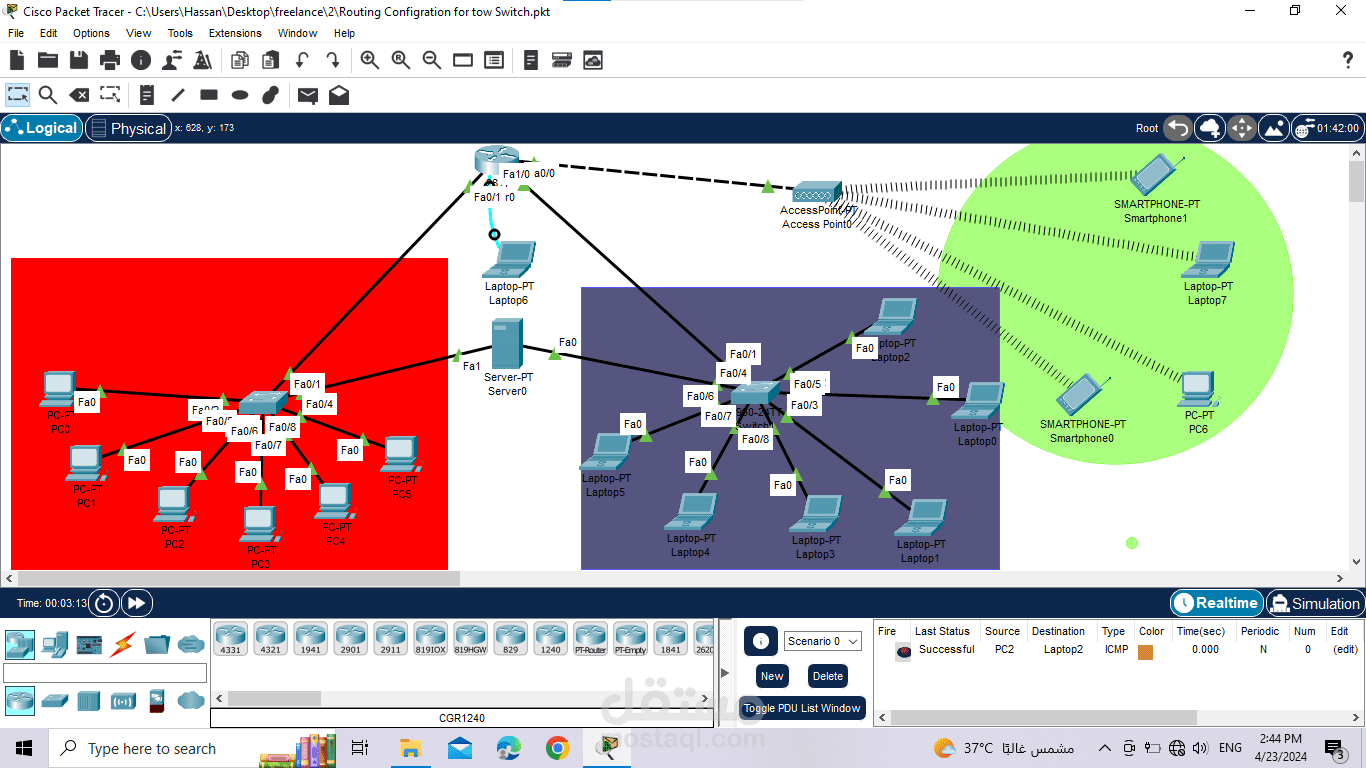This screenshot has width=1366, height=768.
Task: Open the Extensions menu
Action: pyautogui.click(x=235, y=33)
